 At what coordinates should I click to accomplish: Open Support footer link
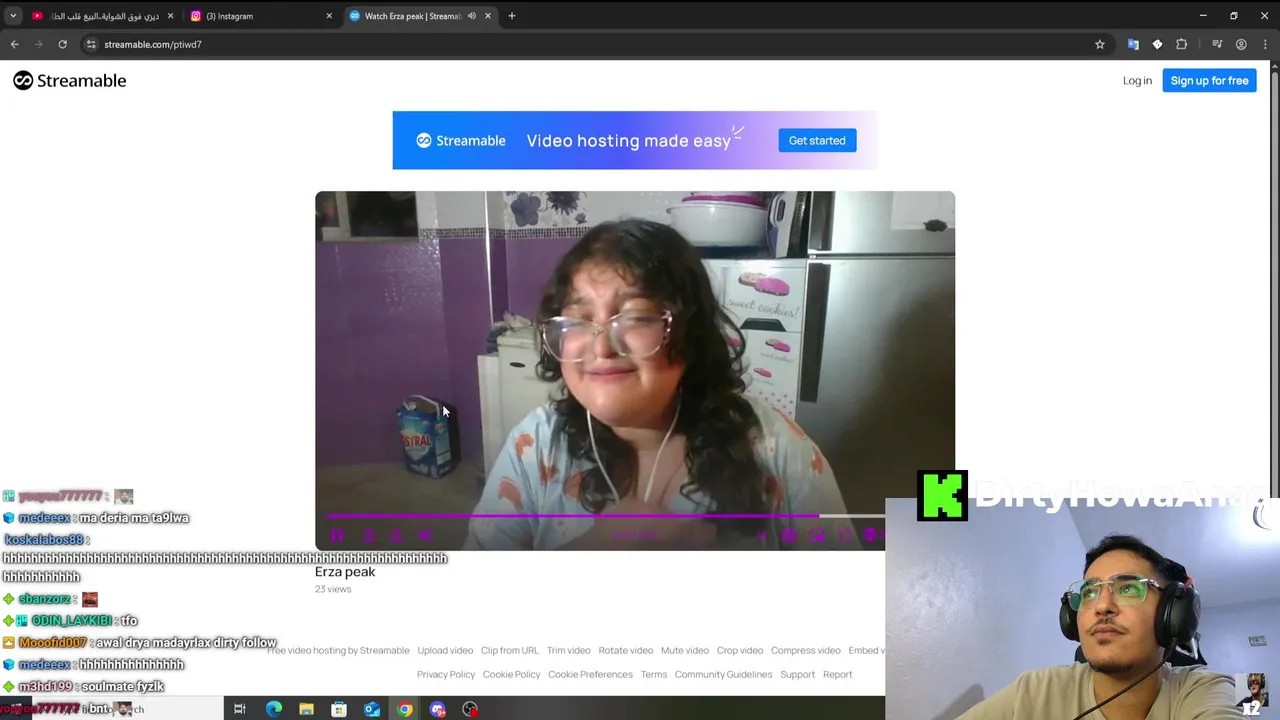click(x=797, y=674)
